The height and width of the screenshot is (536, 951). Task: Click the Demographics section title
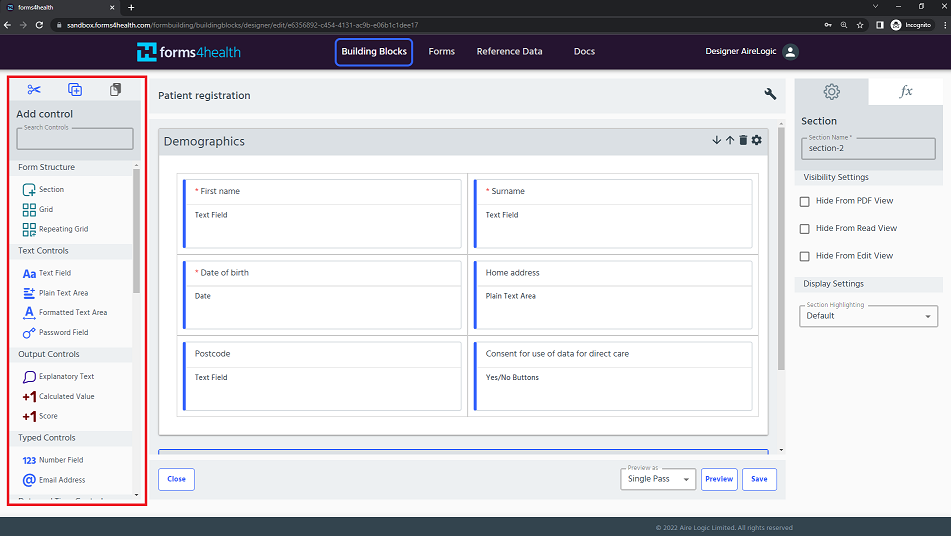point(204,141)
